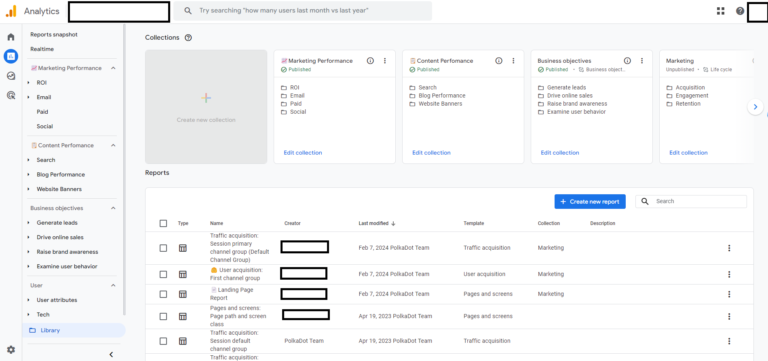The image size is (768, 361).
Task: Open more options for Content Perfomance collection
Action: coord(513,61)
